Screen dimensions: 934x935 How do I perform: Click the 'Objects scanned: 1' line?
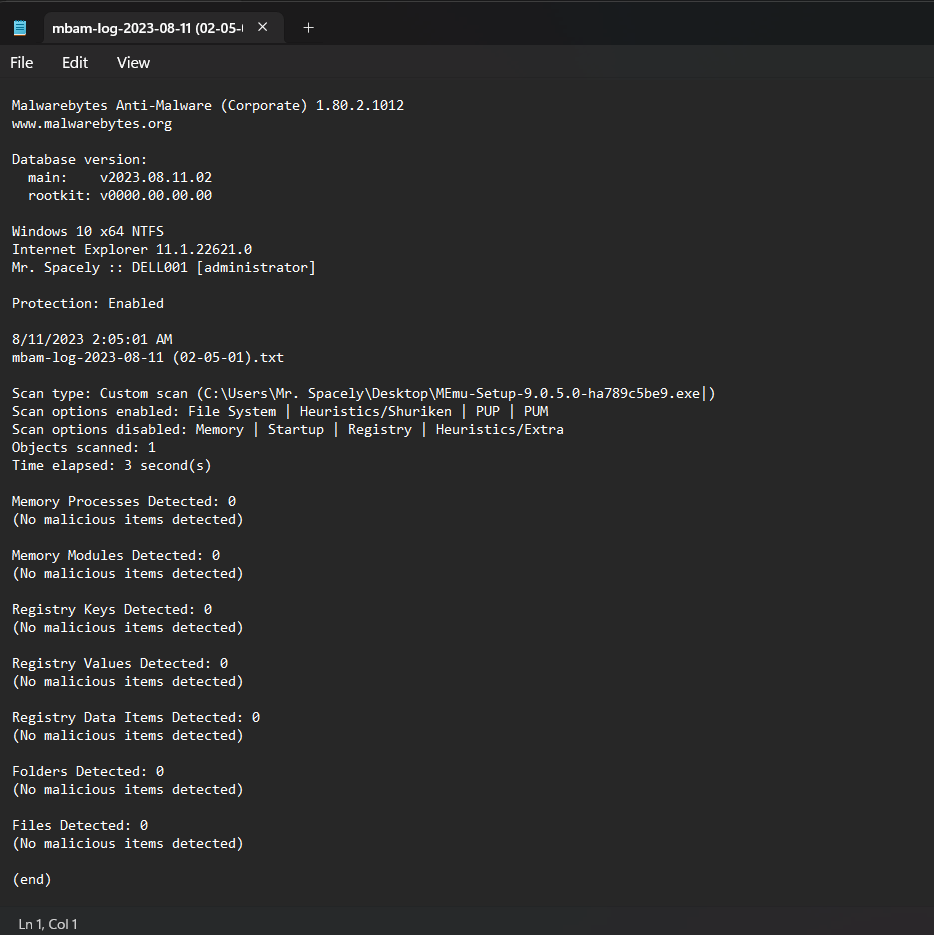pos(83,447)
